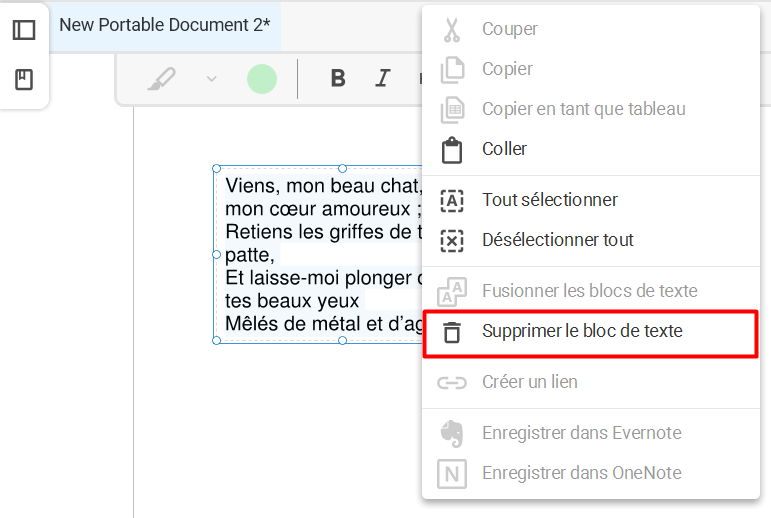Click the select-all icon
771x518 pixels.
[x=452, y=200]
